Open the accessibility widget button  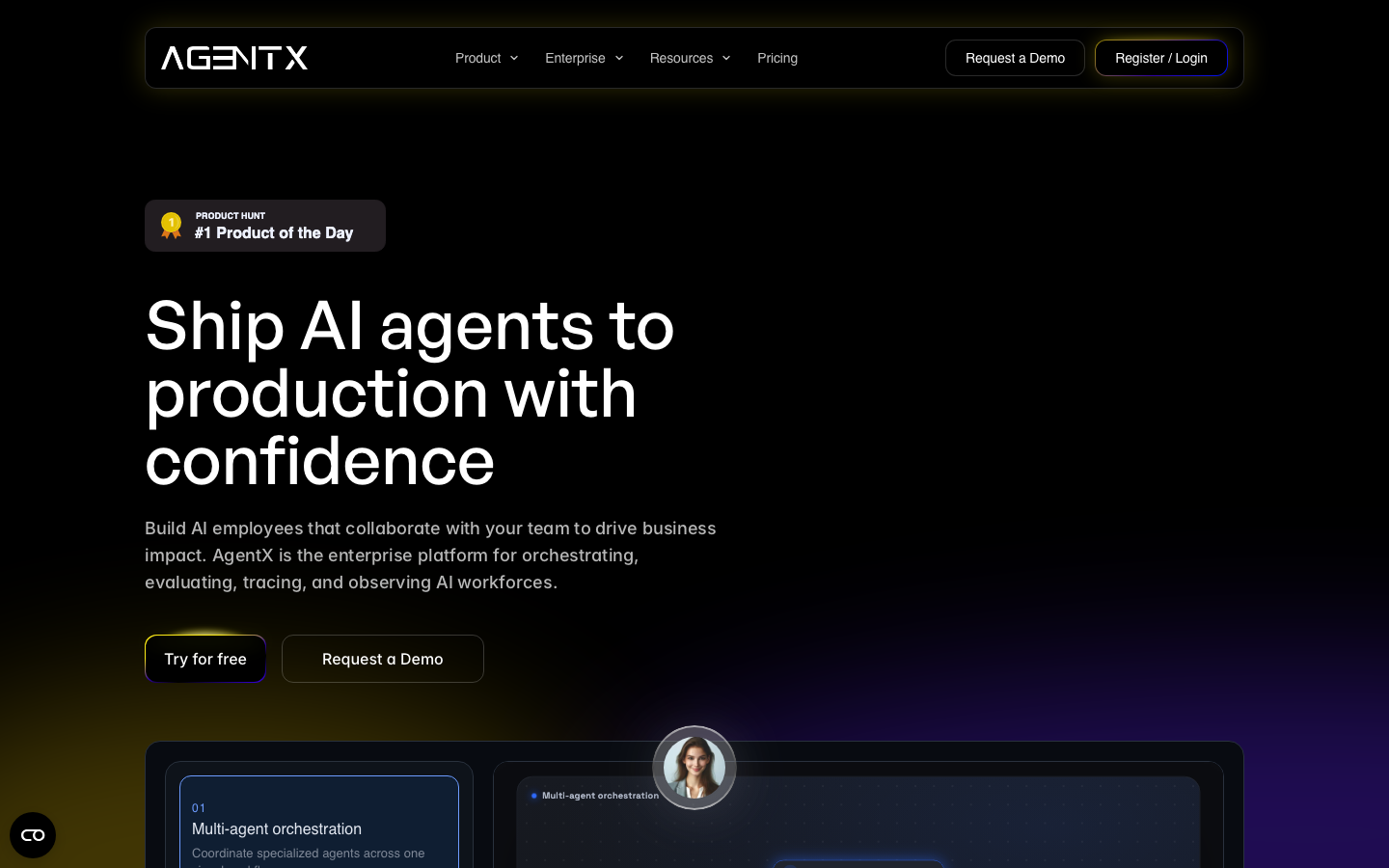(x=33, y=835)
